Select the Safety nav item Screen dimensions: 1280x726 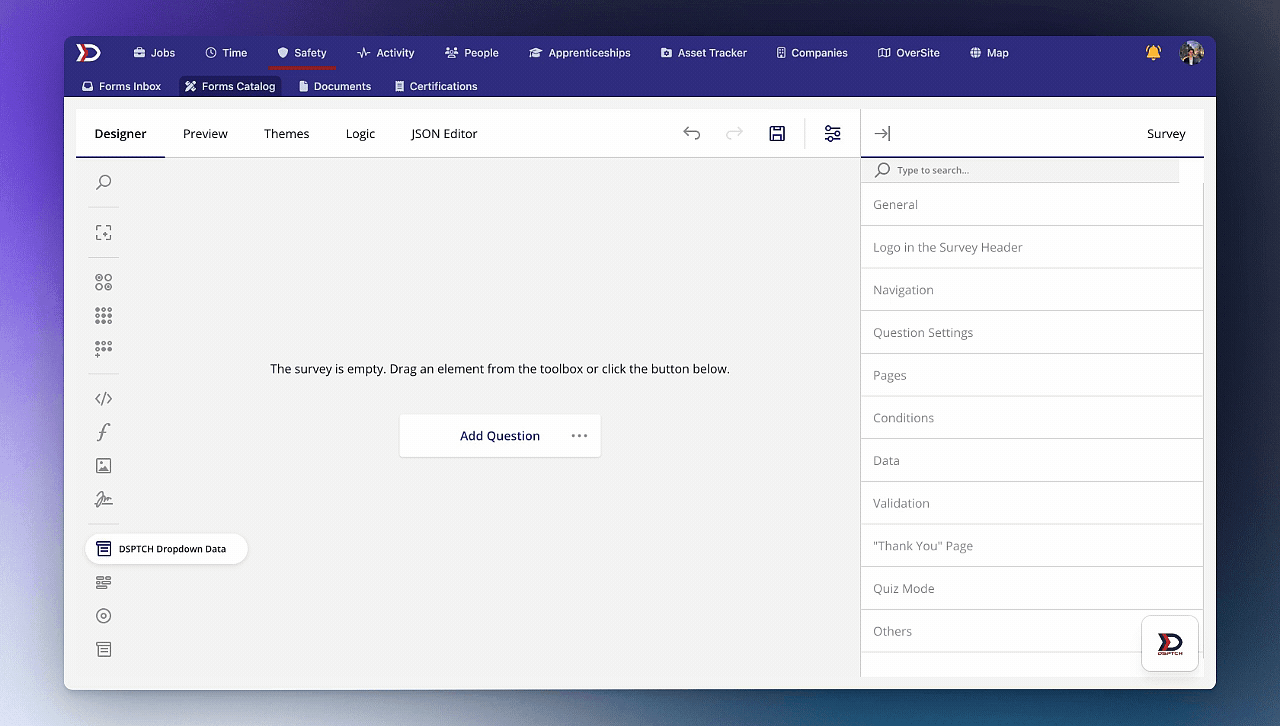tap(302, 53)
